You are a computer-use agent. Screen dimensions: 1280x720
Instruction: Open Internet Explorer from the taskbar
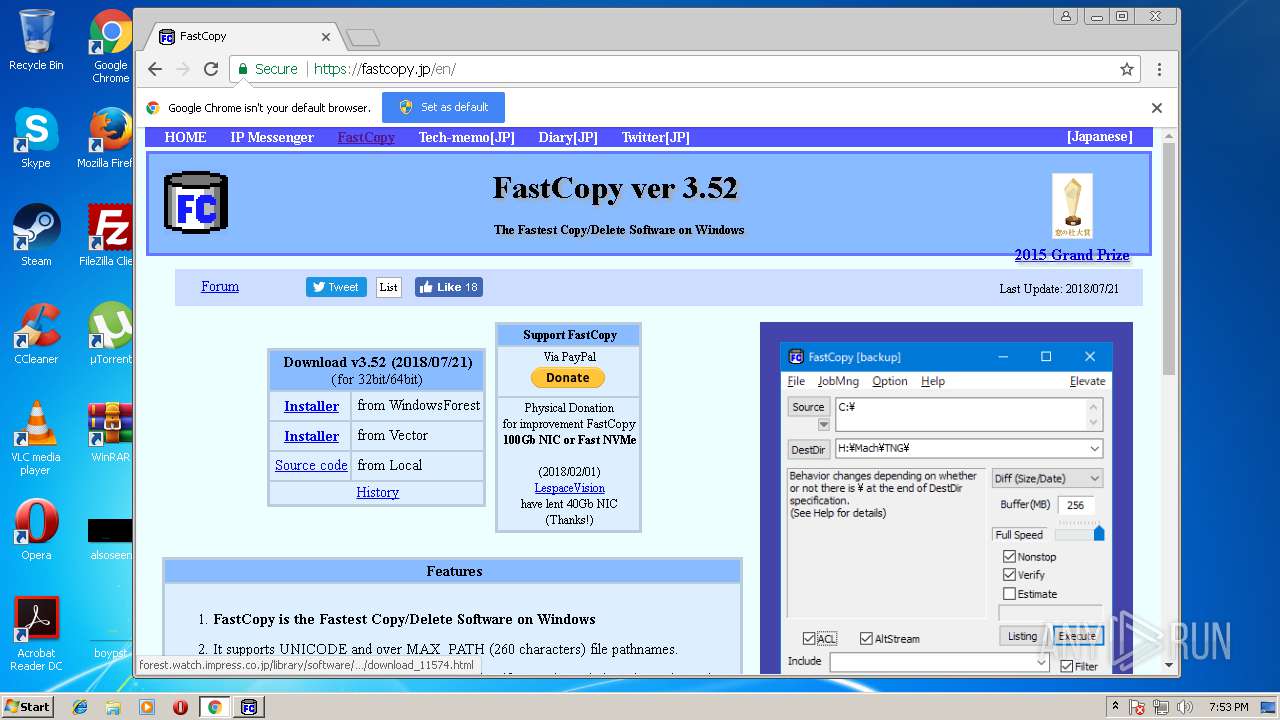80,707
